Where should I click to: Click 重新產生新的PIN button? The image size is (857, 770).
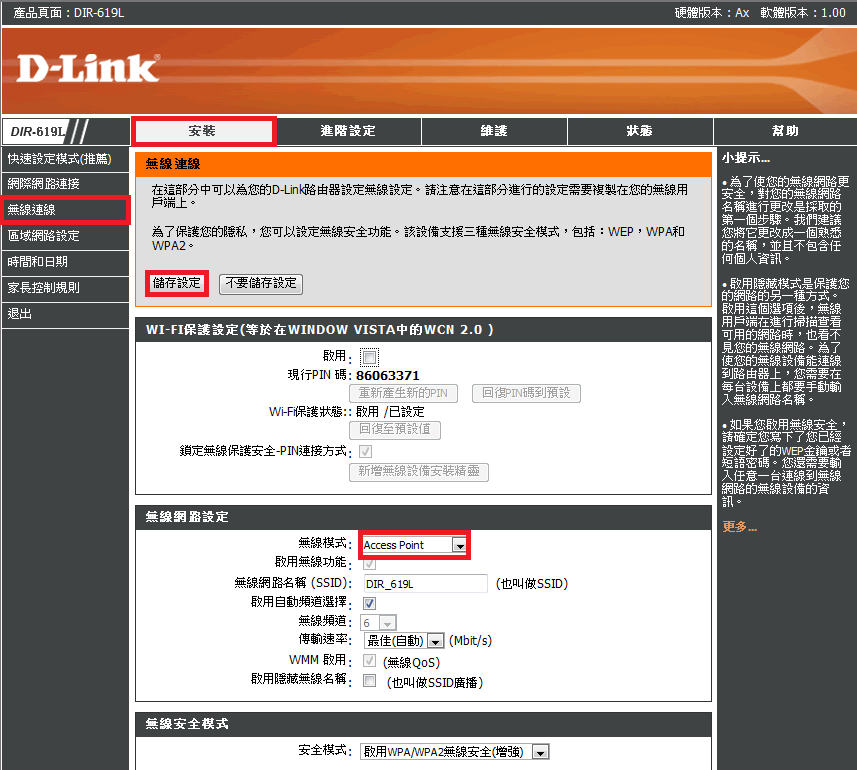pyautogui.click(x=403, y=393)
